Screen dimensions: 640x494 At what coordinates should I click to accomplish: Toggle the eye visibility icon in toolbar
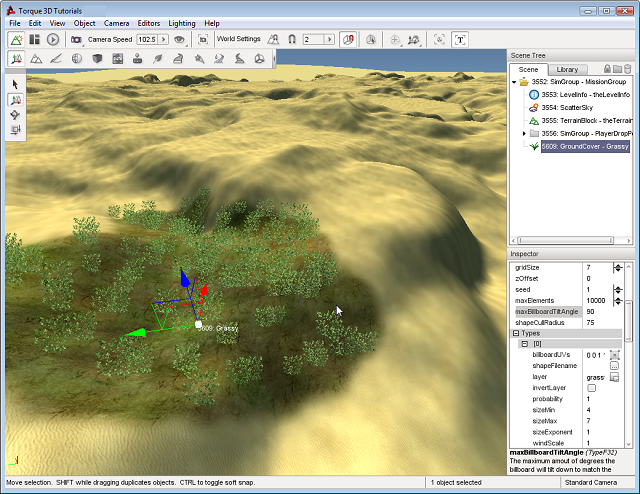pyautogui.click(x=180, y=39)
